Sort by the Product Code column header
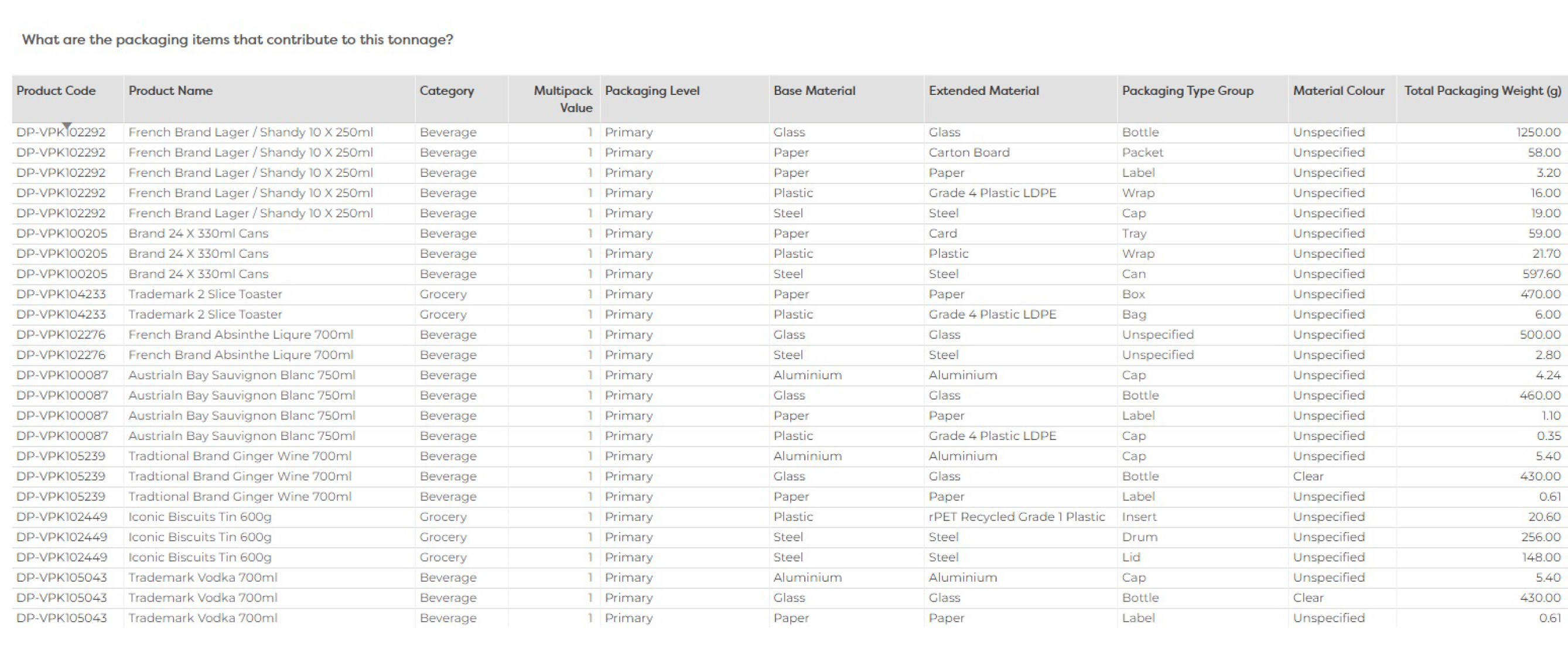The image size is (1568, 648). tap(56, 91)
